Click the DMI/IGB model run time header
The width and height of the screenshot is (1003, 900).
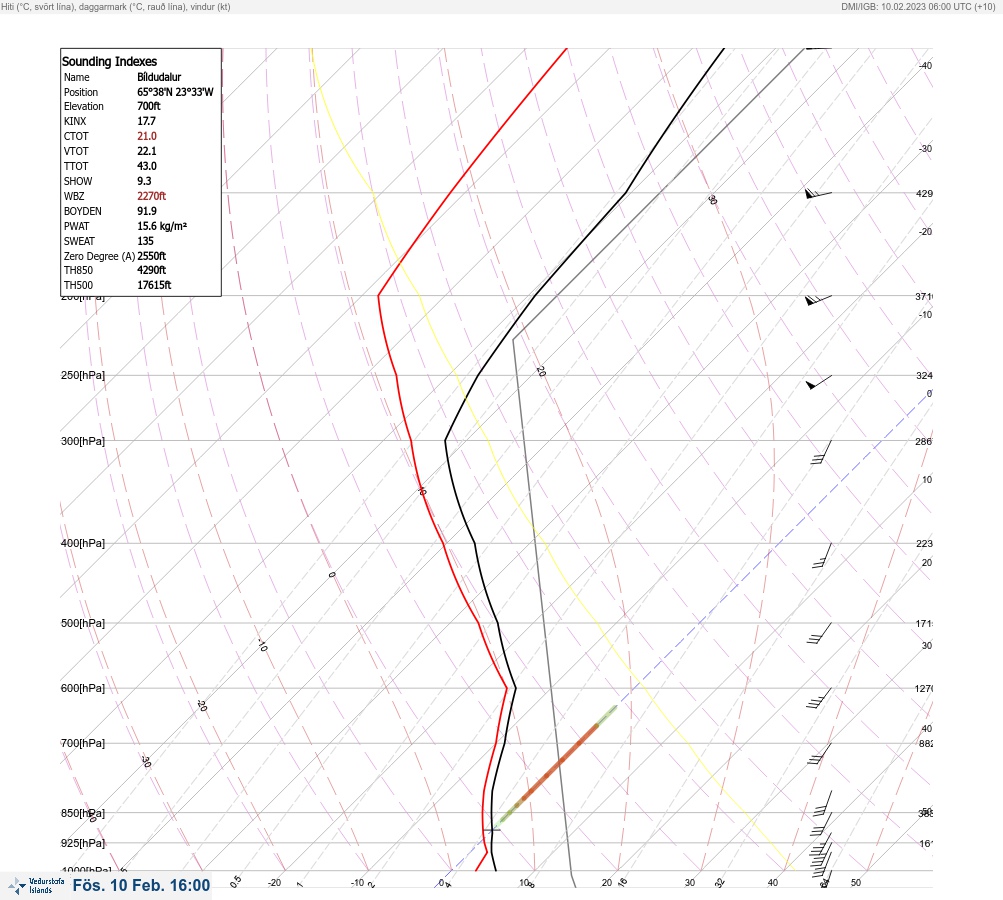point(919,6)
